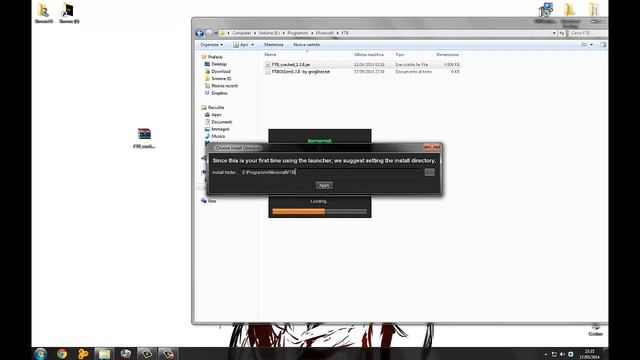Screen dimensions: 640x360
Task: Go back in the Explorer window
Action: tap(200, 33)
